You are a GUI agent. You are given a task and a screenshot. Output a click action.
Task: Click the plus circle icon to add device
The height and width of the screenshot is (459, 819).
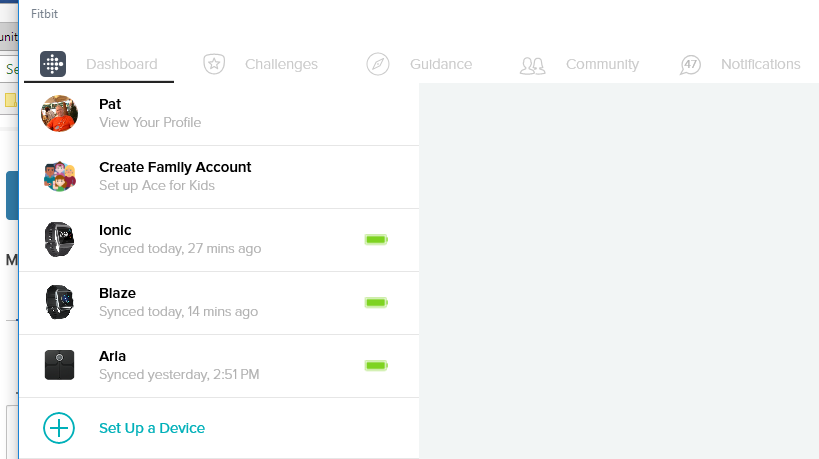pyautogui.click(x=58, y=428)
